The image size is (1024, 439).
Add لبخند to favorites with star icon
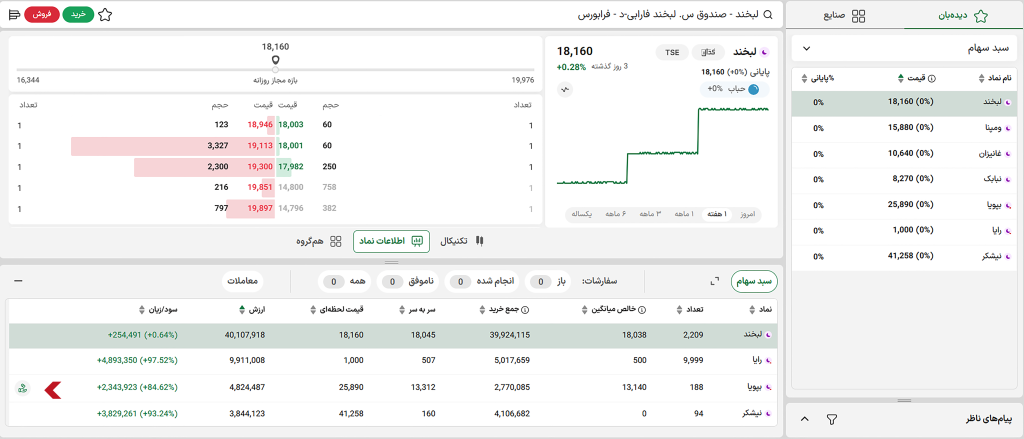point(105,15)
